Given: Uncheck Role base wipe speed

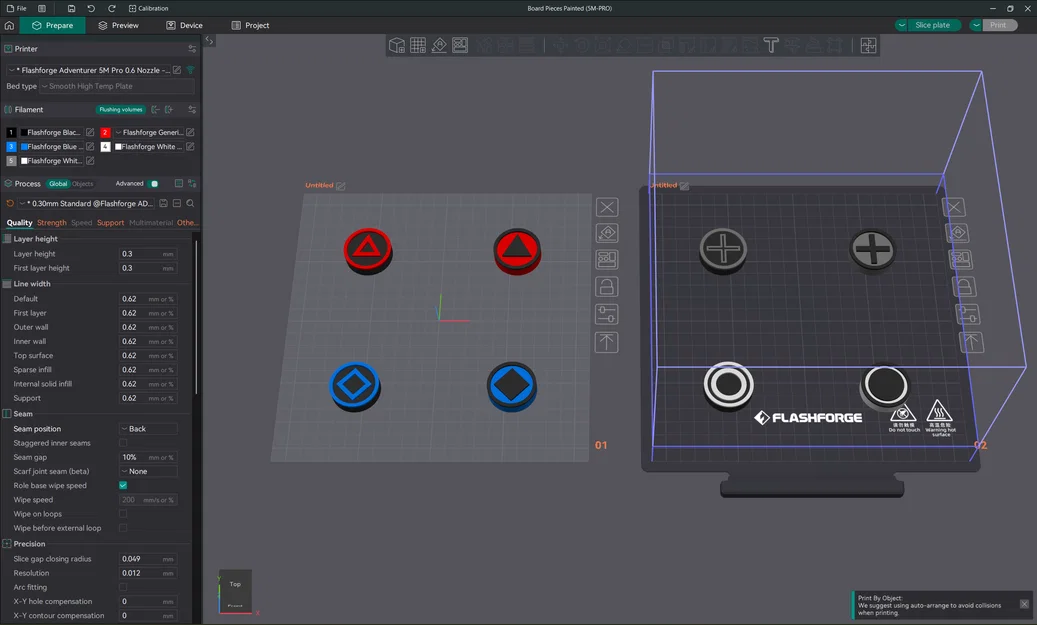Looking at the screenshot, I should [123, 485].
